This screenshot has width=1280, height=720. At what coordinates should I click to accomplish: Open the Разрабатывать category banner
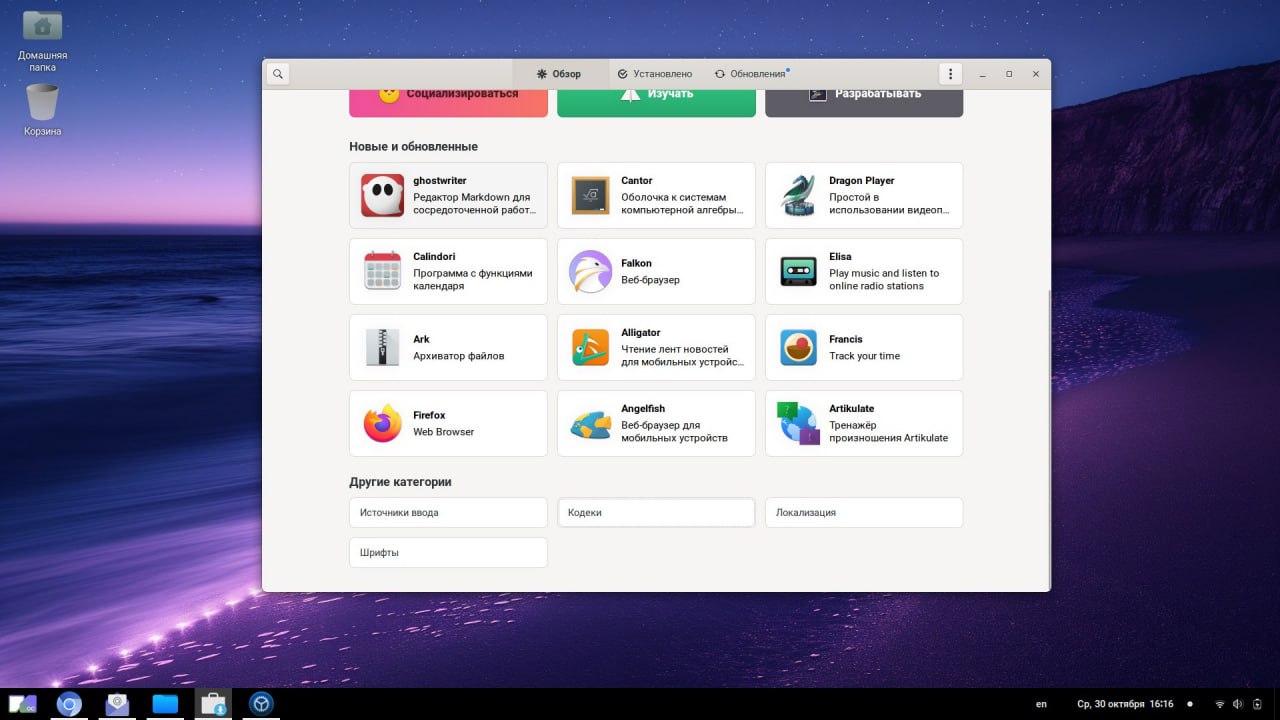[864, 103]
